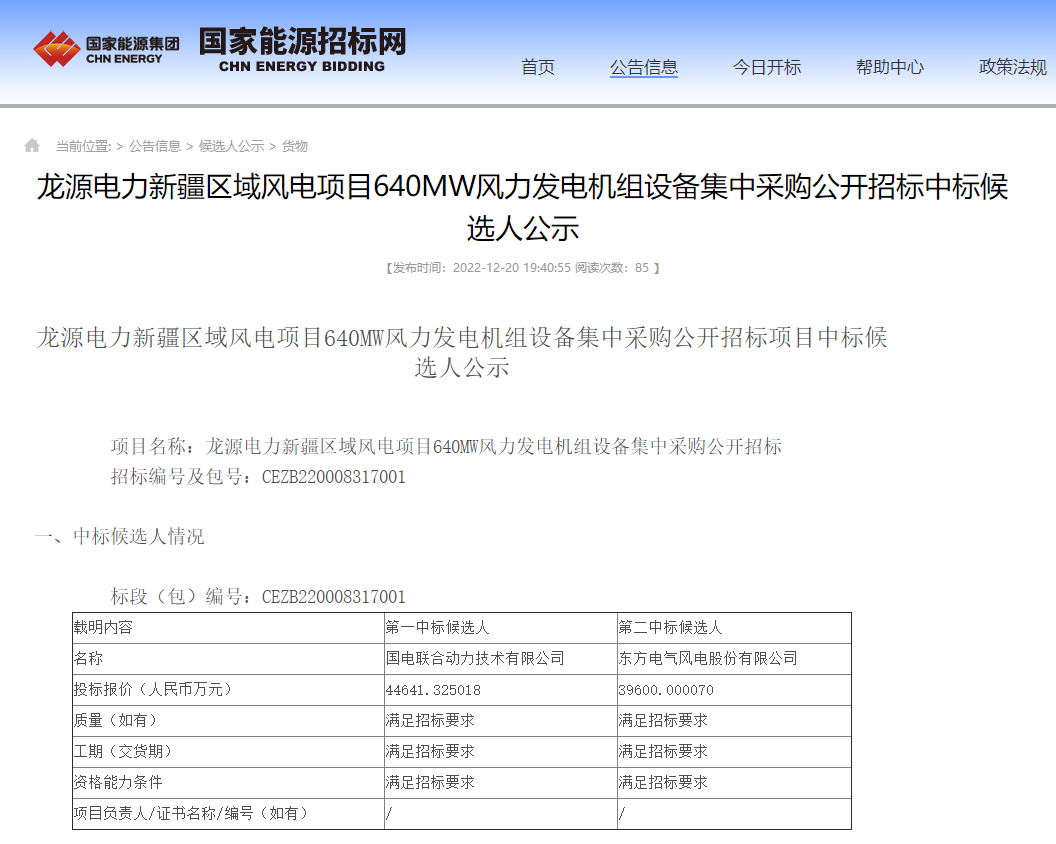Click the 国电联合动力技术有限公司 cell
1056x844 pixels.
(500, 659)
